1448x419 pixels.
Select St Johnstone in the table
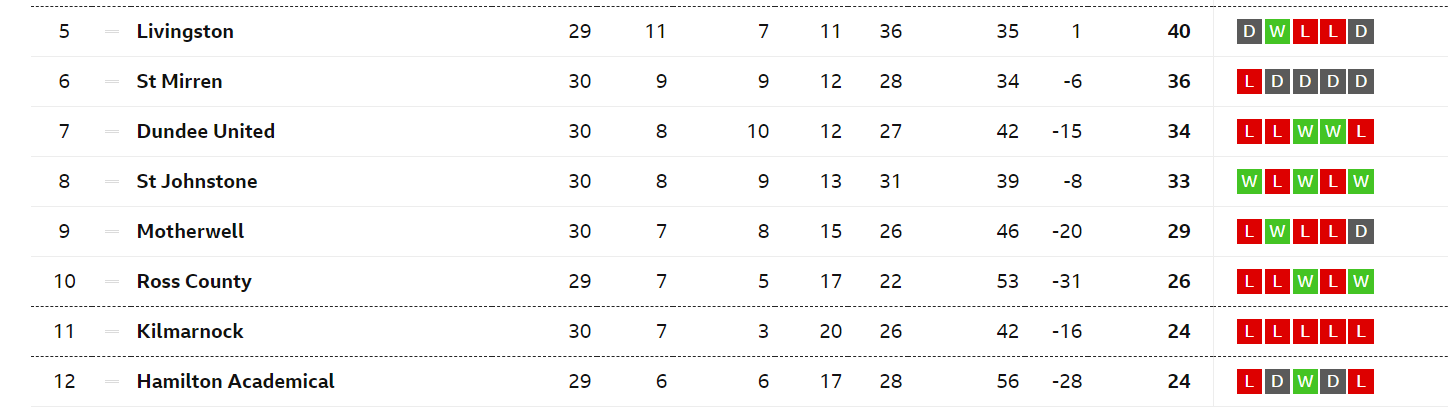coord(197,181)
